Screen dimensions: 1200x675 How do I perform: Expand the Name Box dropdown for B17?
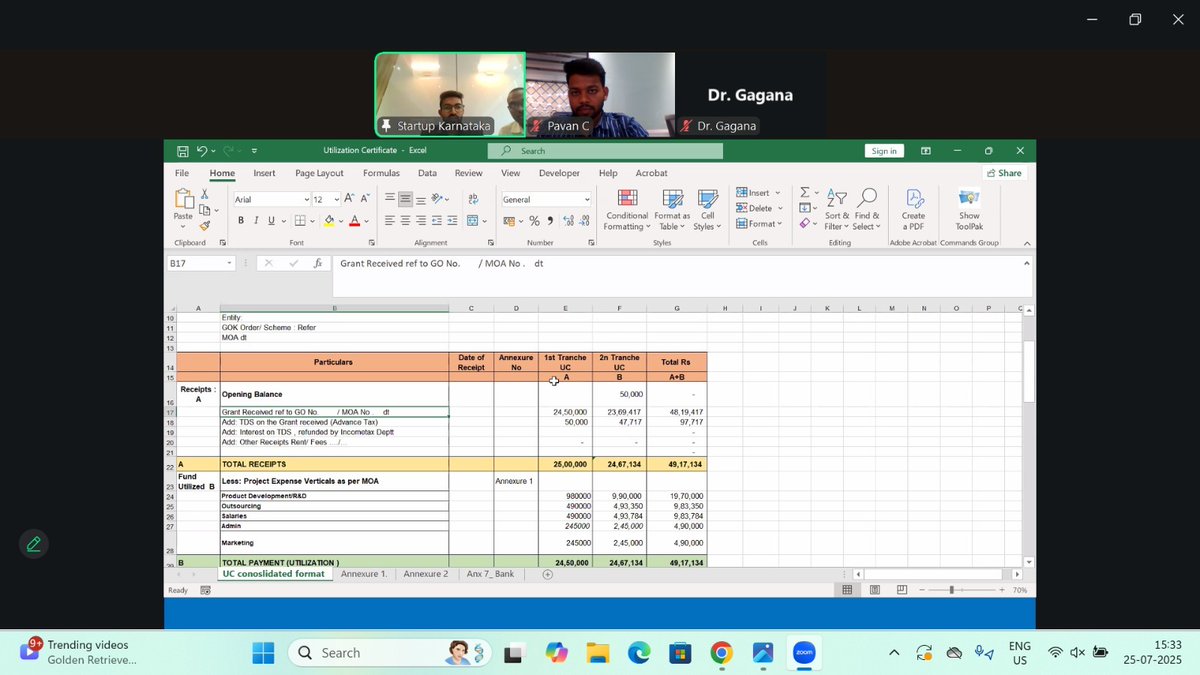tap(229, 263)
